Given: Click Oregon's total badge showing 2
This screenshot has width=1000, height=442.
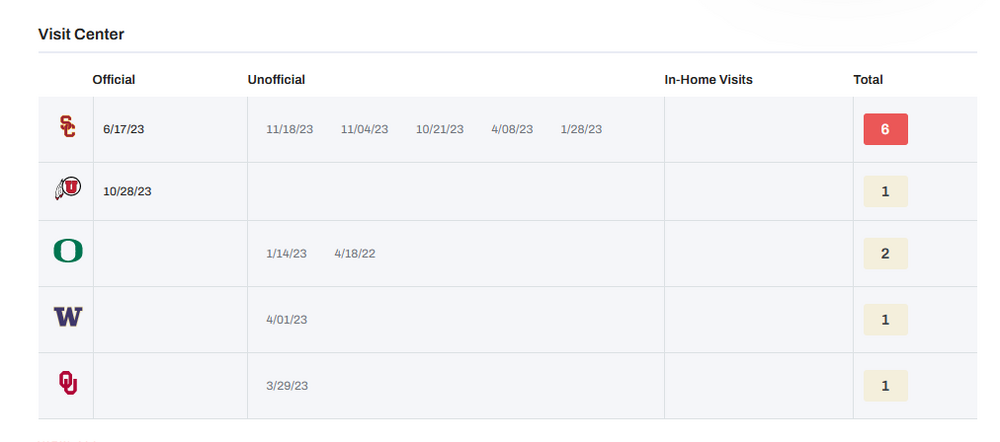Looking at the screenshot, I should click(885, 254).
